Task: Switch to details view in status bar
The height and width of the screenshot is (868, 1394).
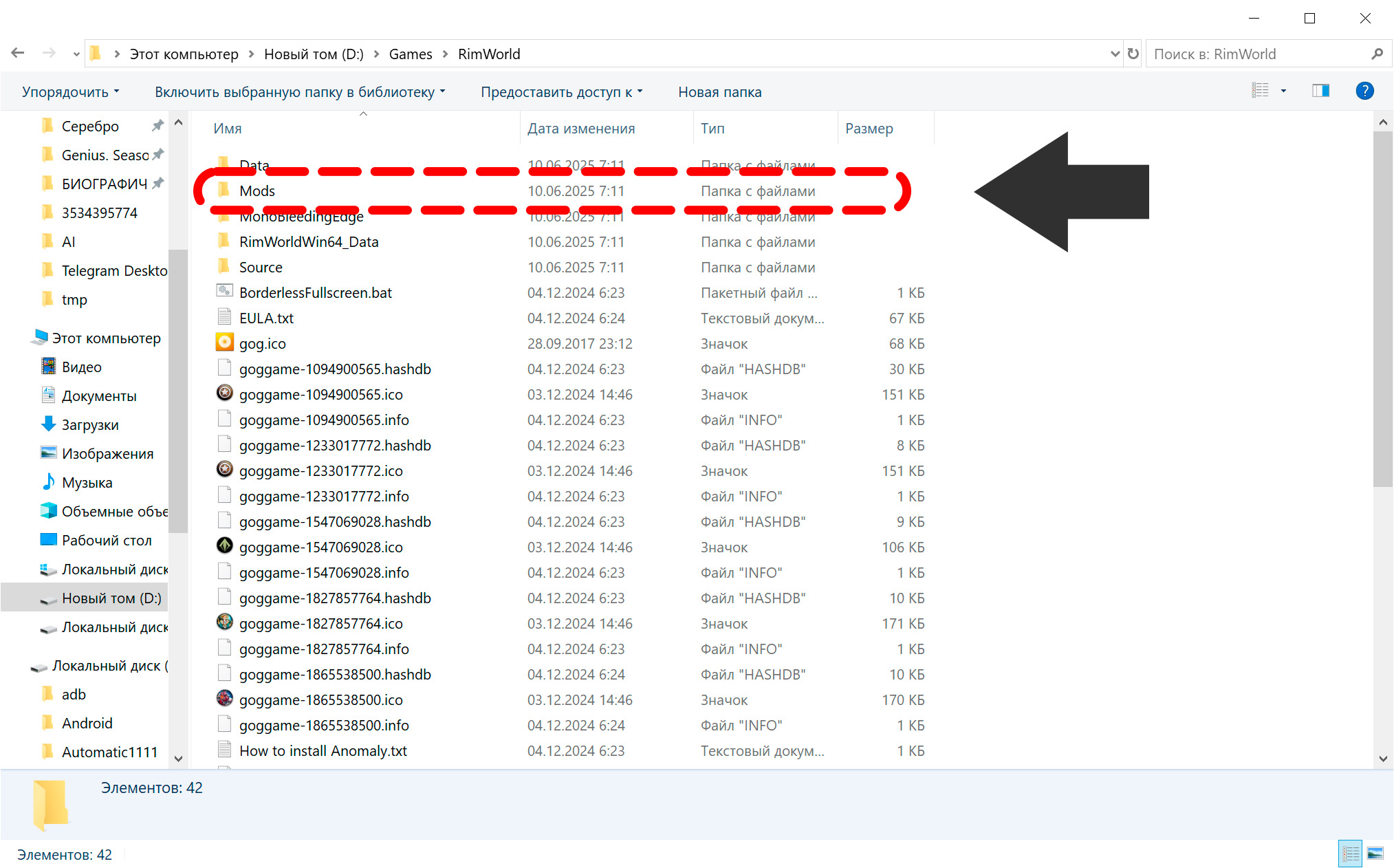Action: click(x=1351, y=854)
